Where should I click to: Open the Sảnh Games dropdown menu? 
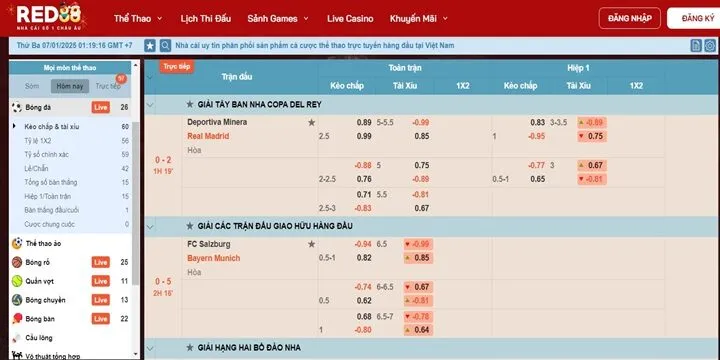point(278,19)
